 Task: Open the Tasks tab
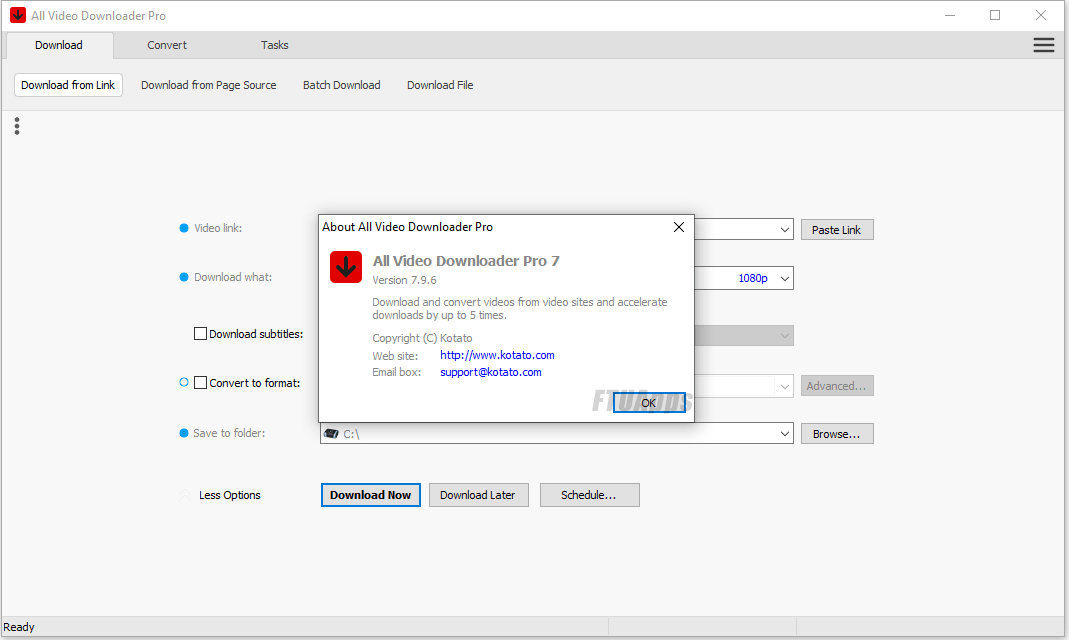275,45
